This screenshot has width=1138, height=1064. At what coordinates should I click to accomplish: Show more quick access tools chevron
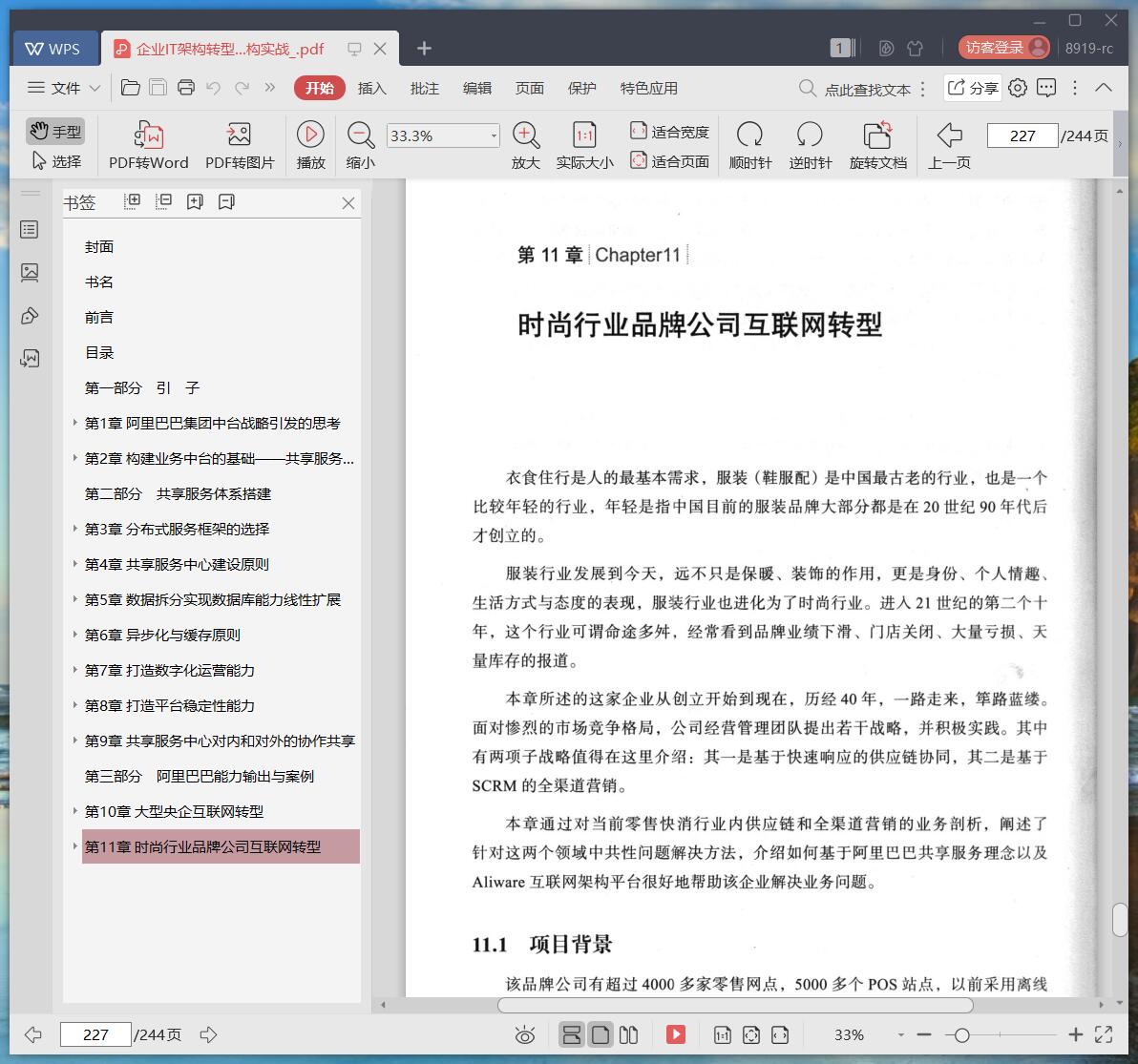[x=270, y=87]
